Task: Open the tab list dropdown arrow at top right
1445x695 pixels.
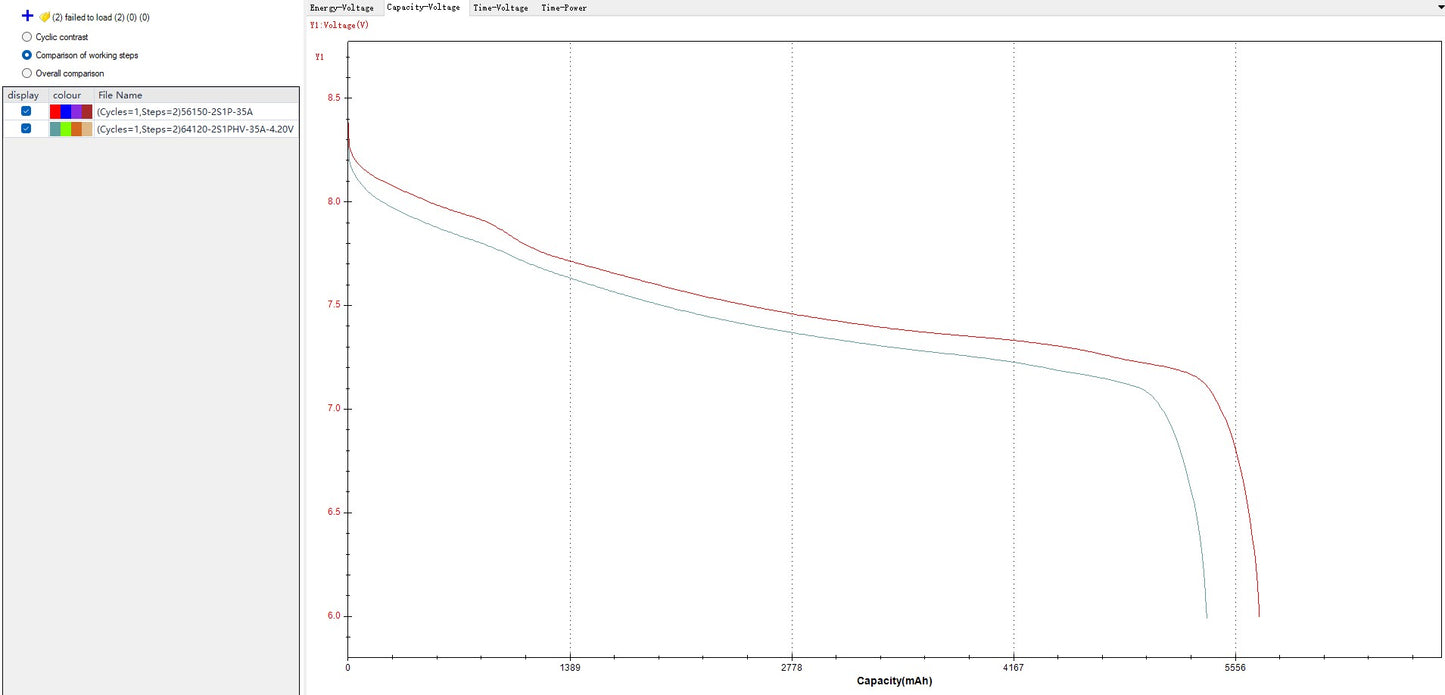Action: 1438,6
